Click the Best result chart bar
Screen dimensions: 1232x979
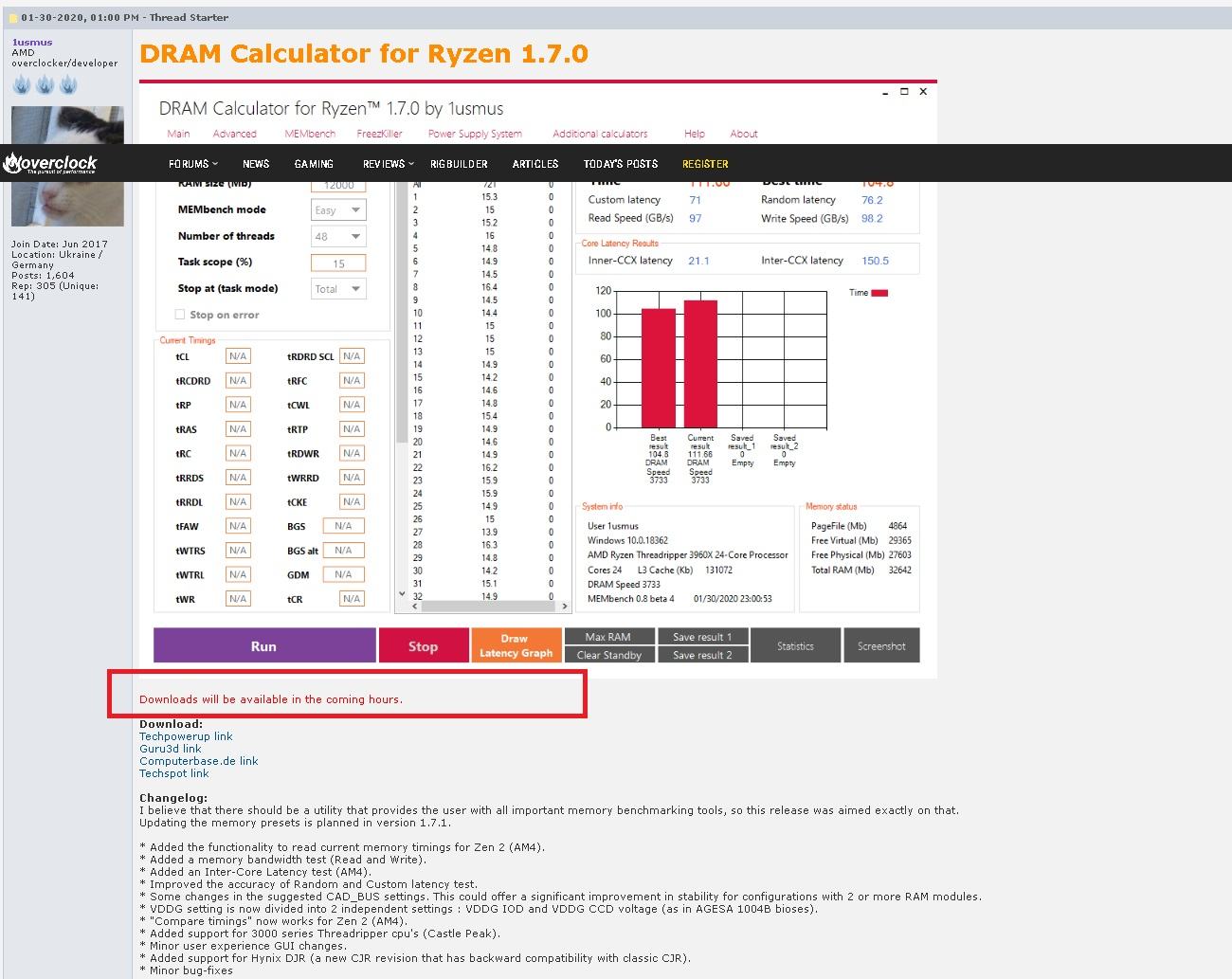click(659, 368)
